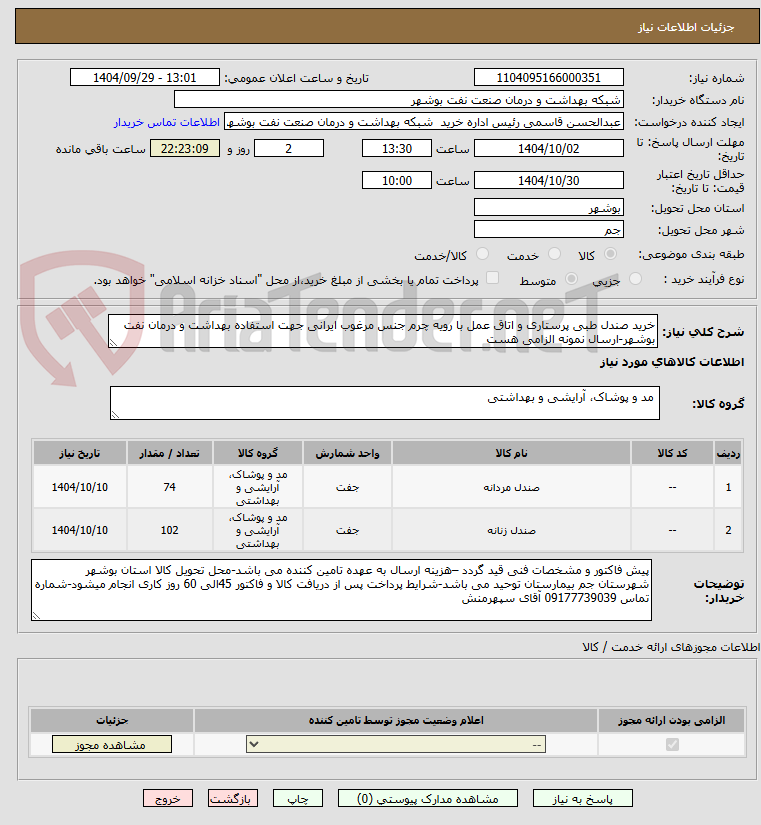Select the صندل مردانه item cell
Viewport: 761px width, 825px height.
[x=511, y=487]
